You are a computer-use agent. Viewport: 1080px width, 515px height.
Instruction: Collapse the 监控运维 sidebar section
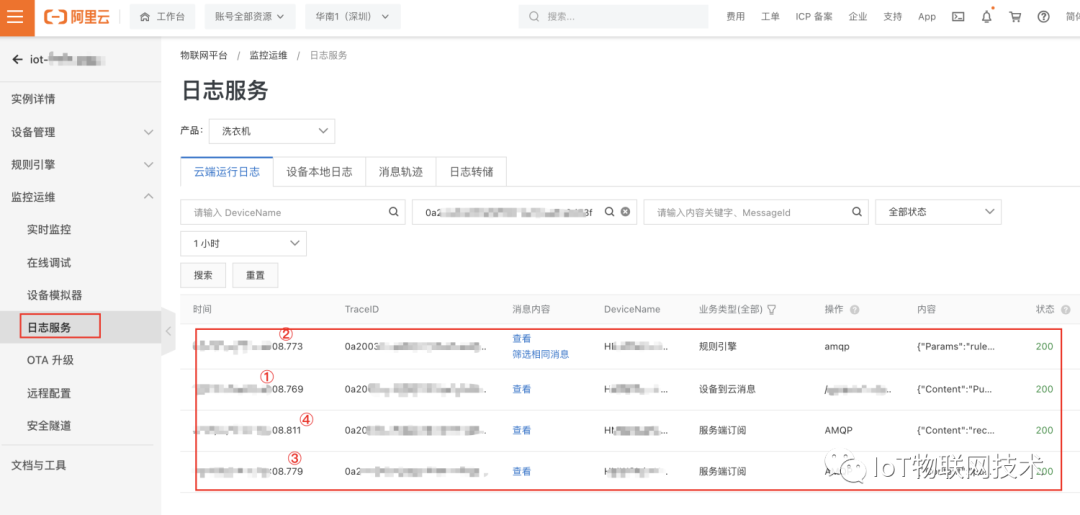[81, 197]
